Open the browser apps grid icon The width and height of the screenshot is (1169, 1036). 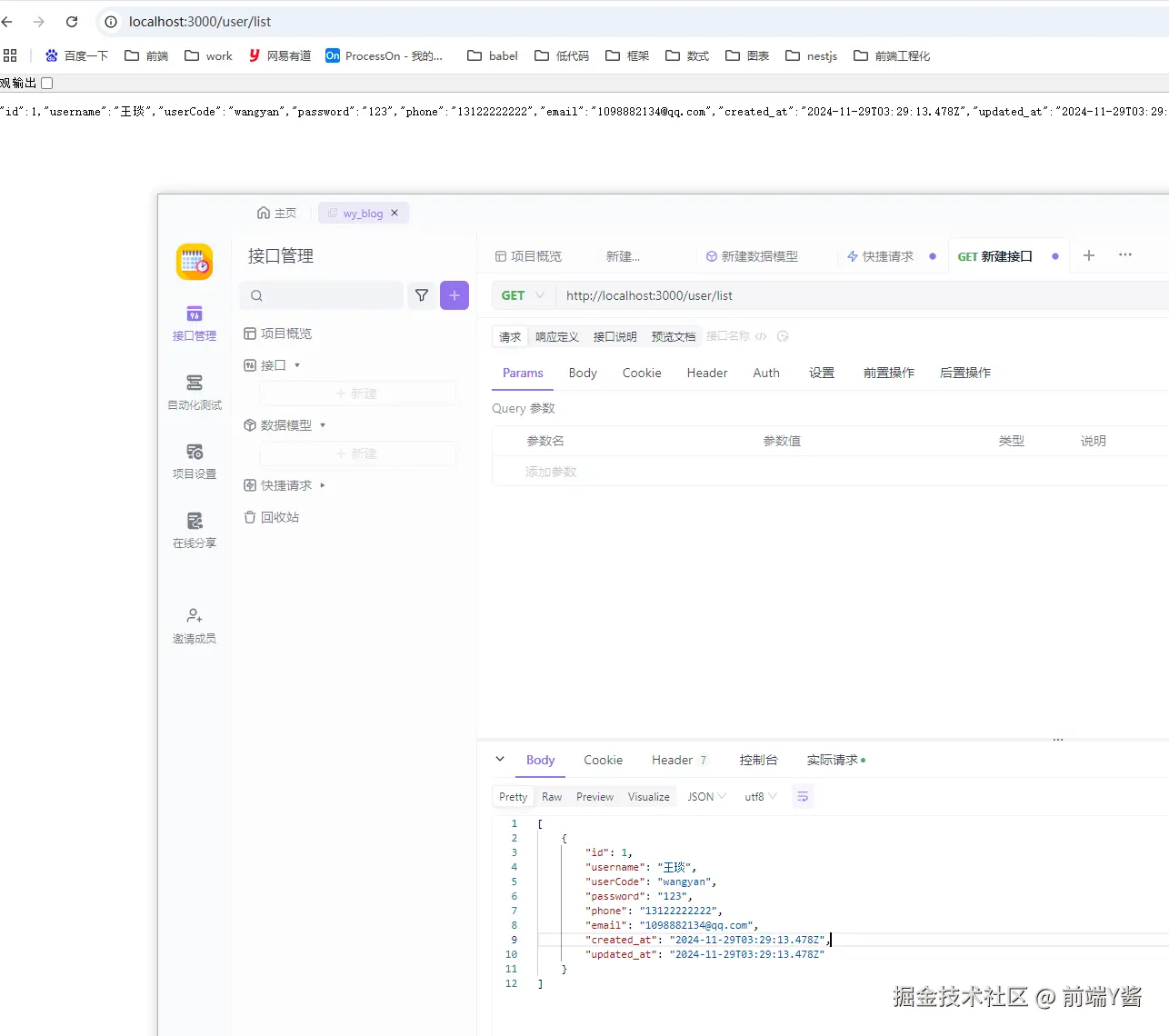[10, 55]
